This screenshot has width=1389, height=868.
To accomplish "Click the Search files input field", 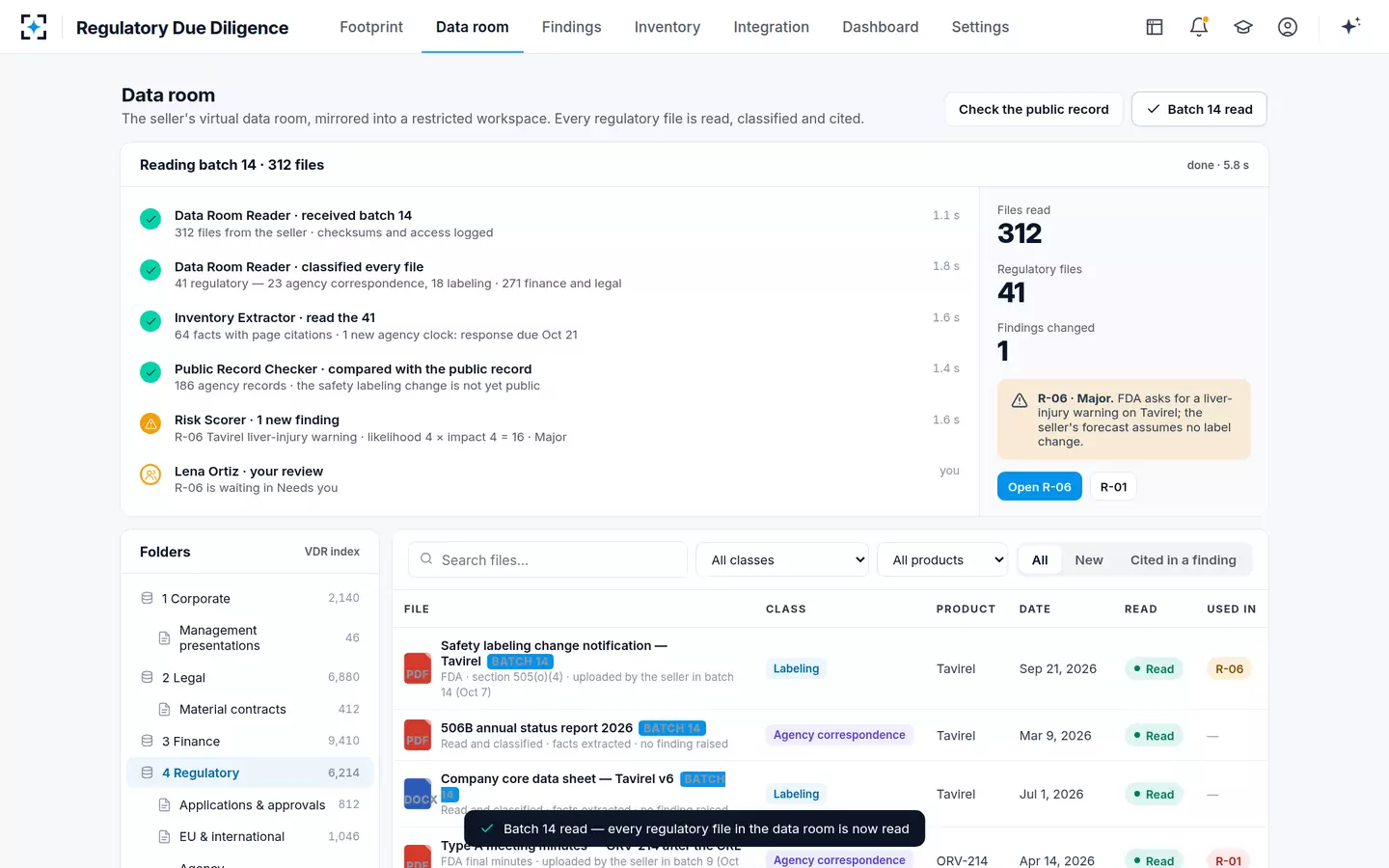I will 548,559.
